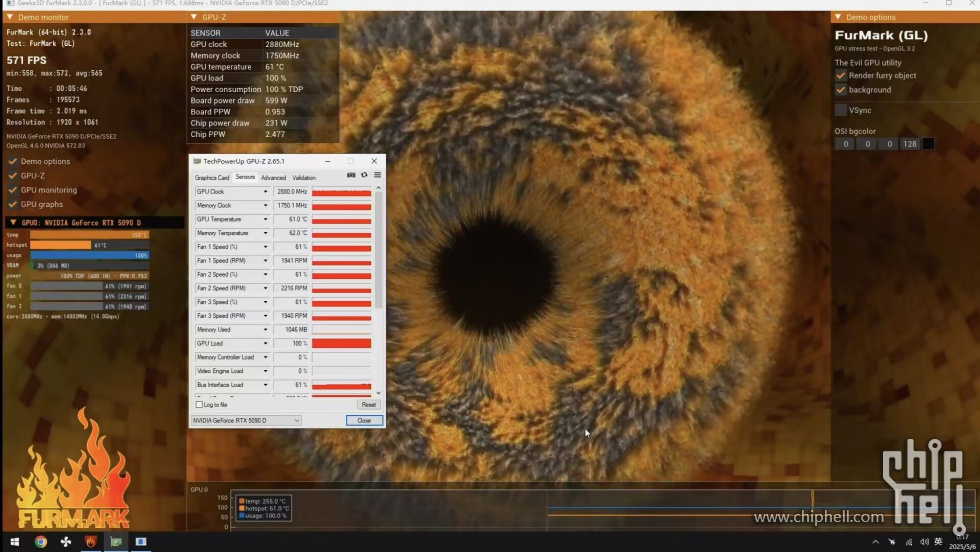The height and width of the screenshot is (552, 980).
Task: Refresh the GPU-Z sensors
Action: click(x=364, y=175)
